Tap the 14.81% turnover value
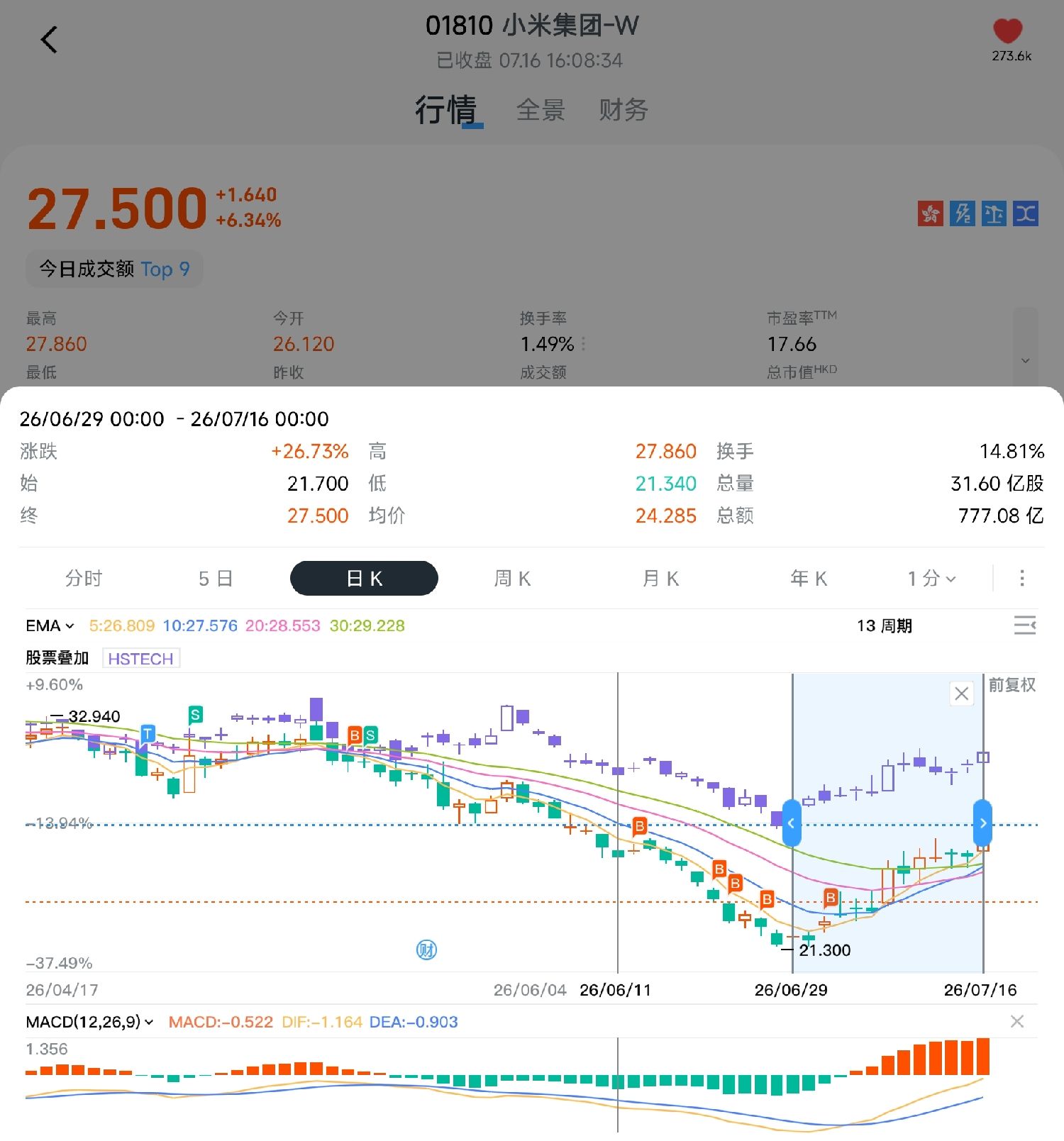 [1012, 451]
